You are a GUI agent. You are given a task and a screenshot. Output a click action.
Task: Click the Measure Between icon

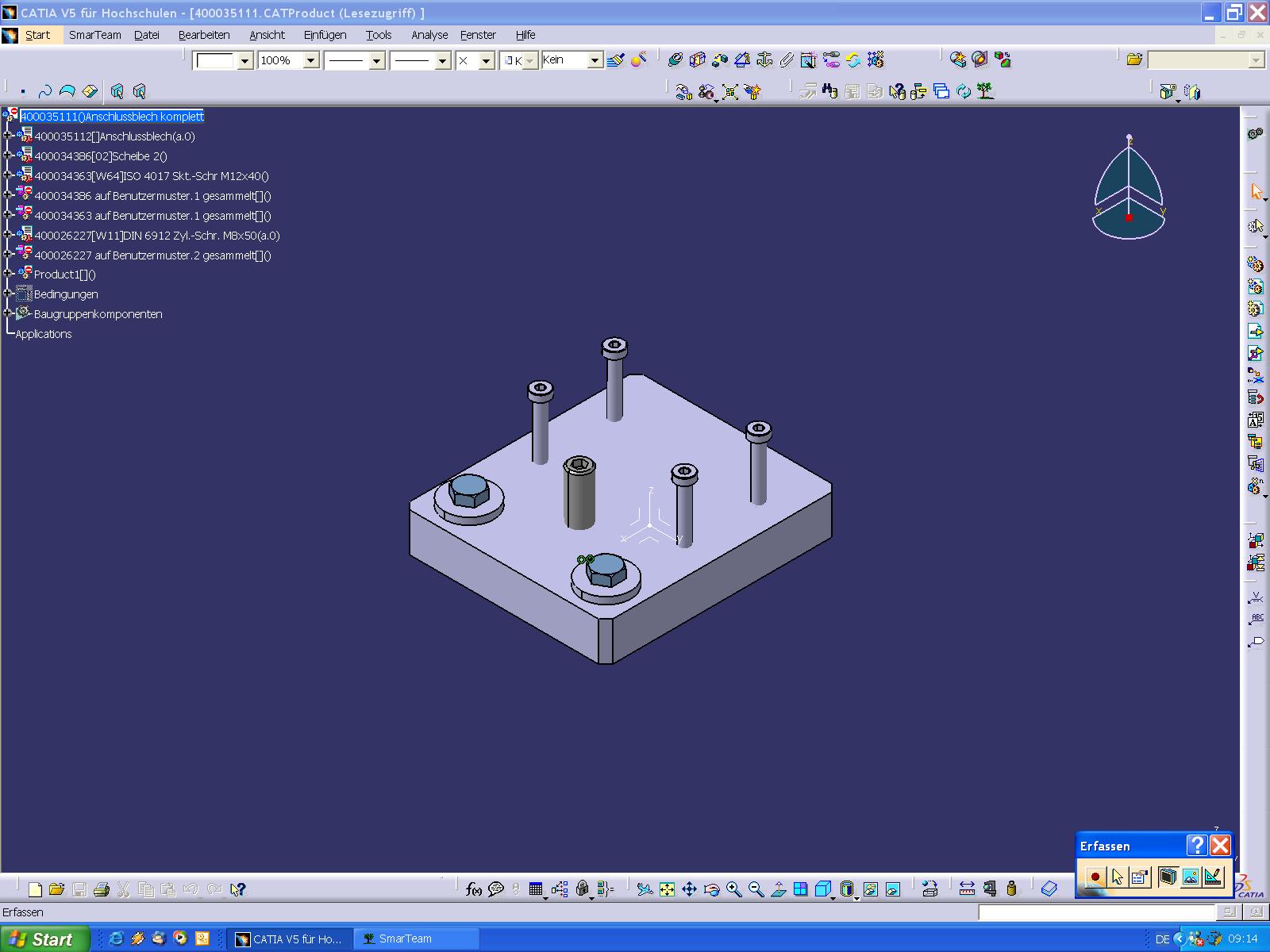pyautogui.click(x=967, y=889)
